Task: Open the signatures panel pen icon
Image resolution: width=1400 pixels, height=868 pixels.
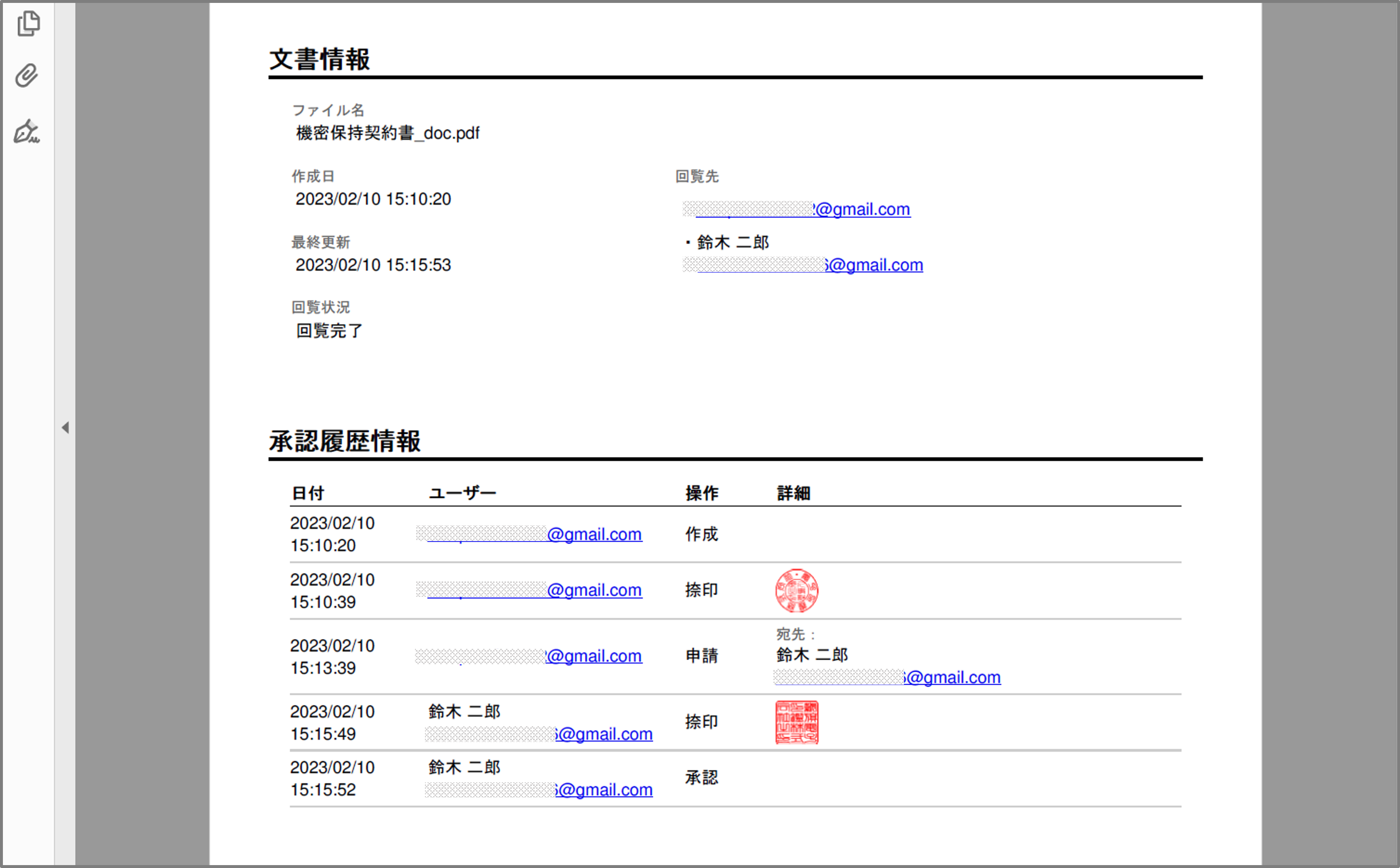Action: [x=26, y=132]
